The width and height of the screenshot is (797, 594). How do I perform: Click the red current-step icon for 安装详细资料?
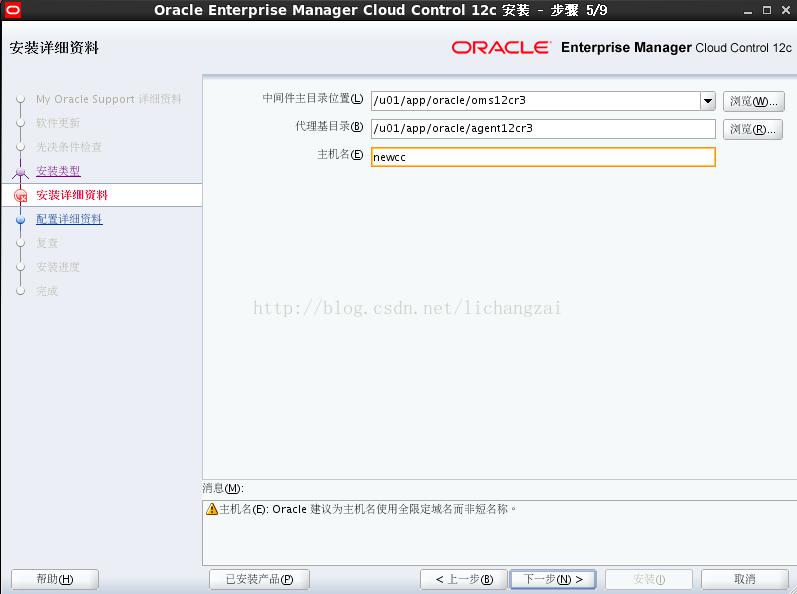click(x=21, y=195)
